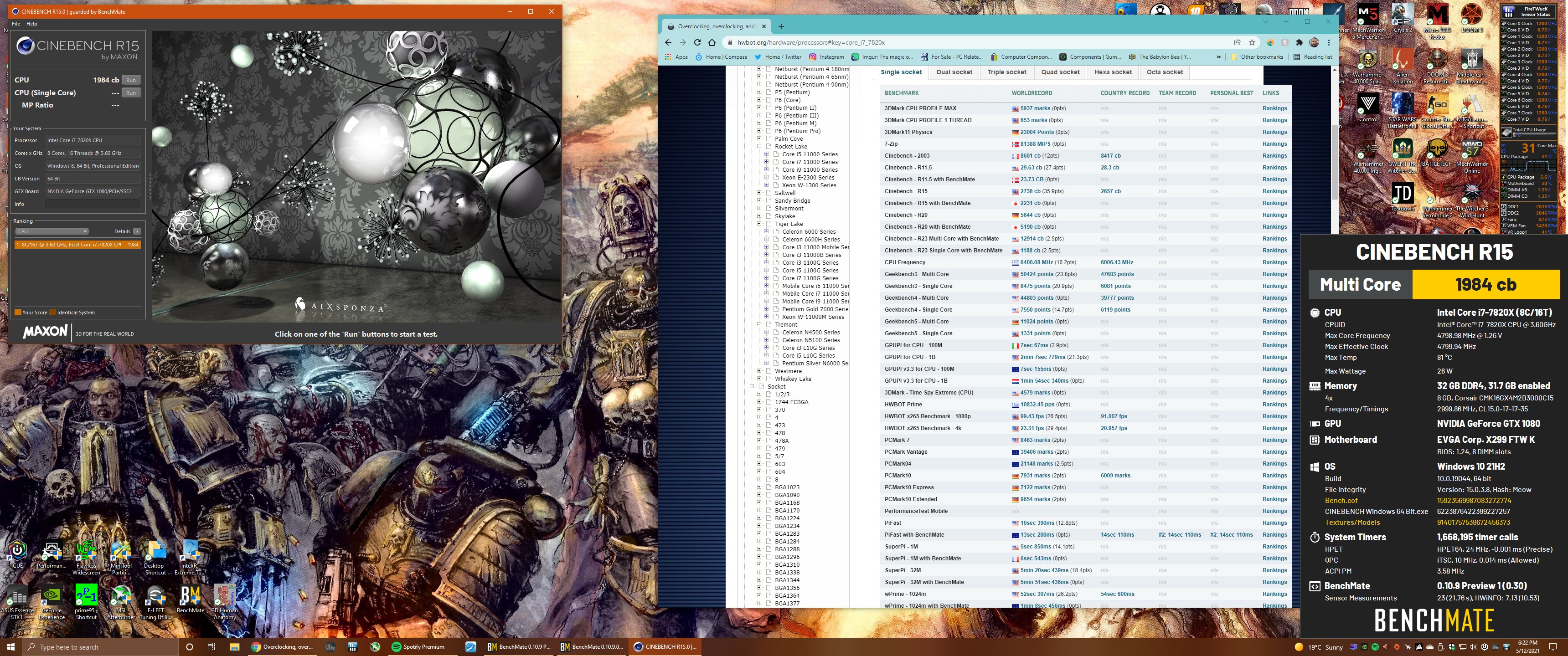Open Rankings for CPU Frequency

1274,262
